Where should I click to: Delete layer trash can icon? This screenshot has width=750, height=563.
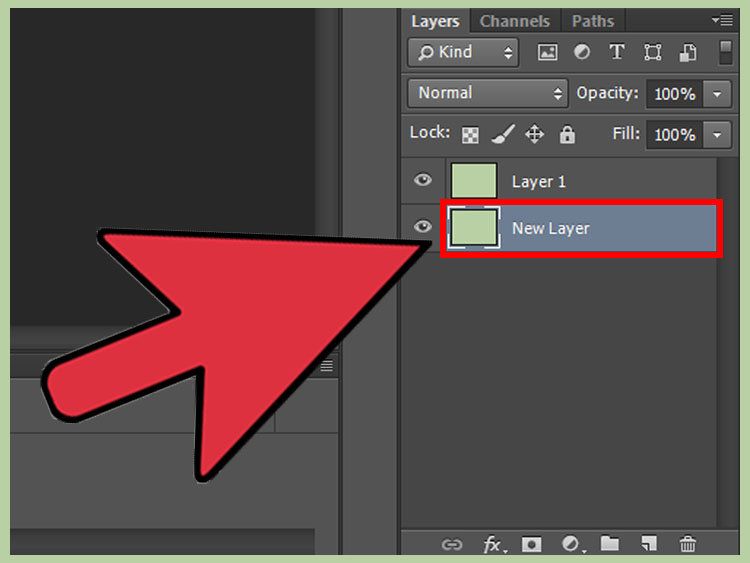[688, 543]
